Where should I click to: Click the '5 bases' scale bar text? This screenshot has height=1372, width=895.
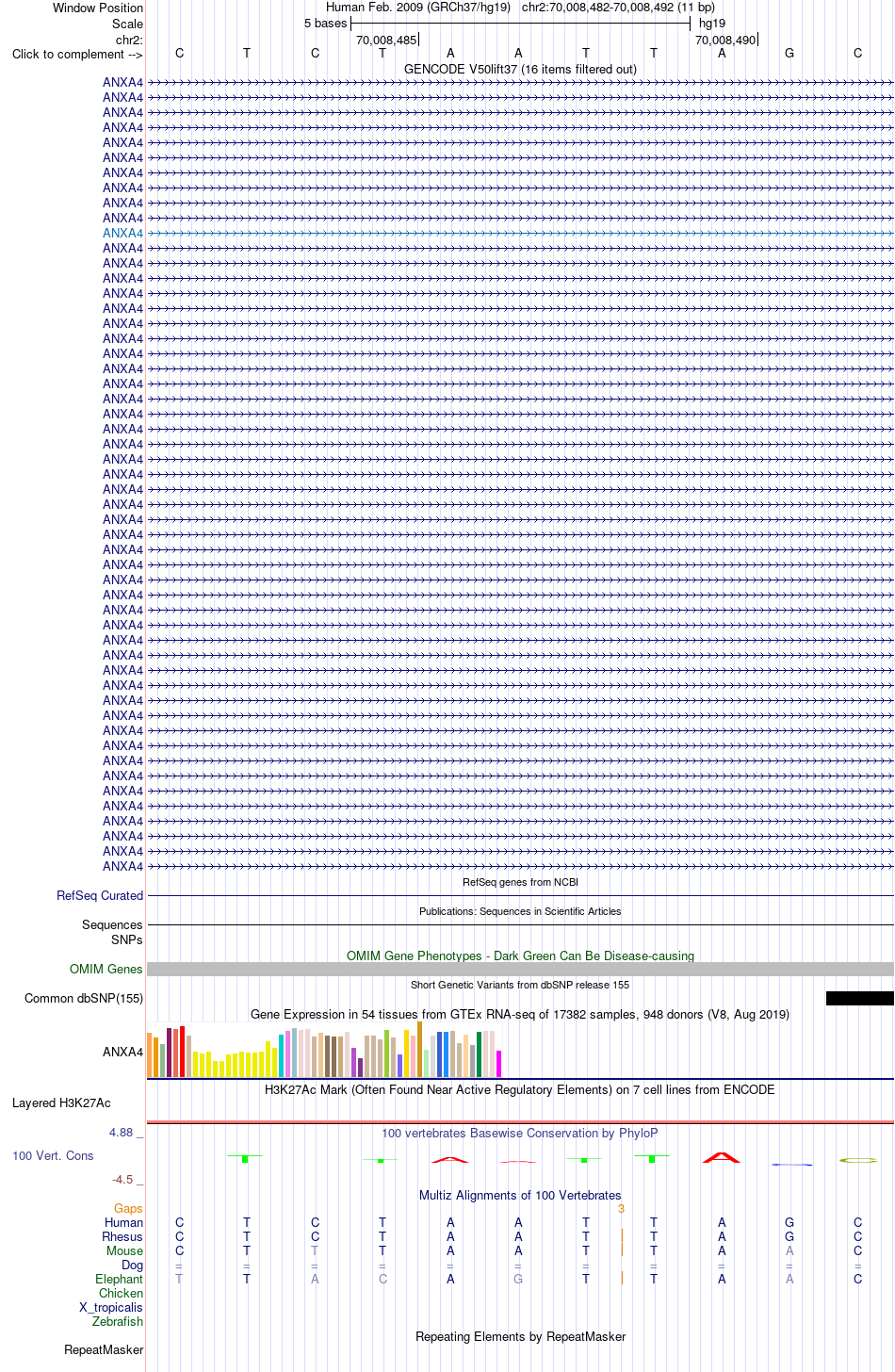326,24
